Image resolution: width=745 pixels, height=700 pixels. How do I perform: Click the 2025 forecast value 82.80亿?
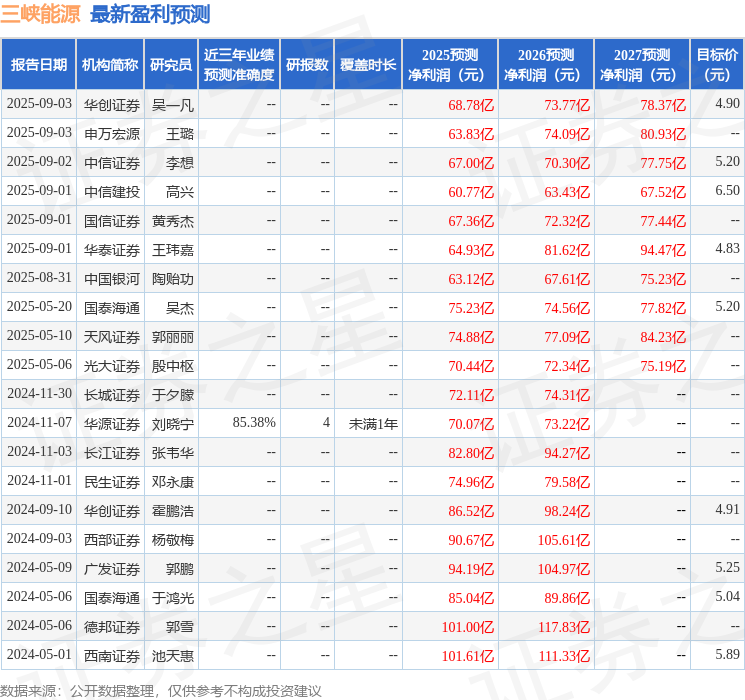click(471, 453)
